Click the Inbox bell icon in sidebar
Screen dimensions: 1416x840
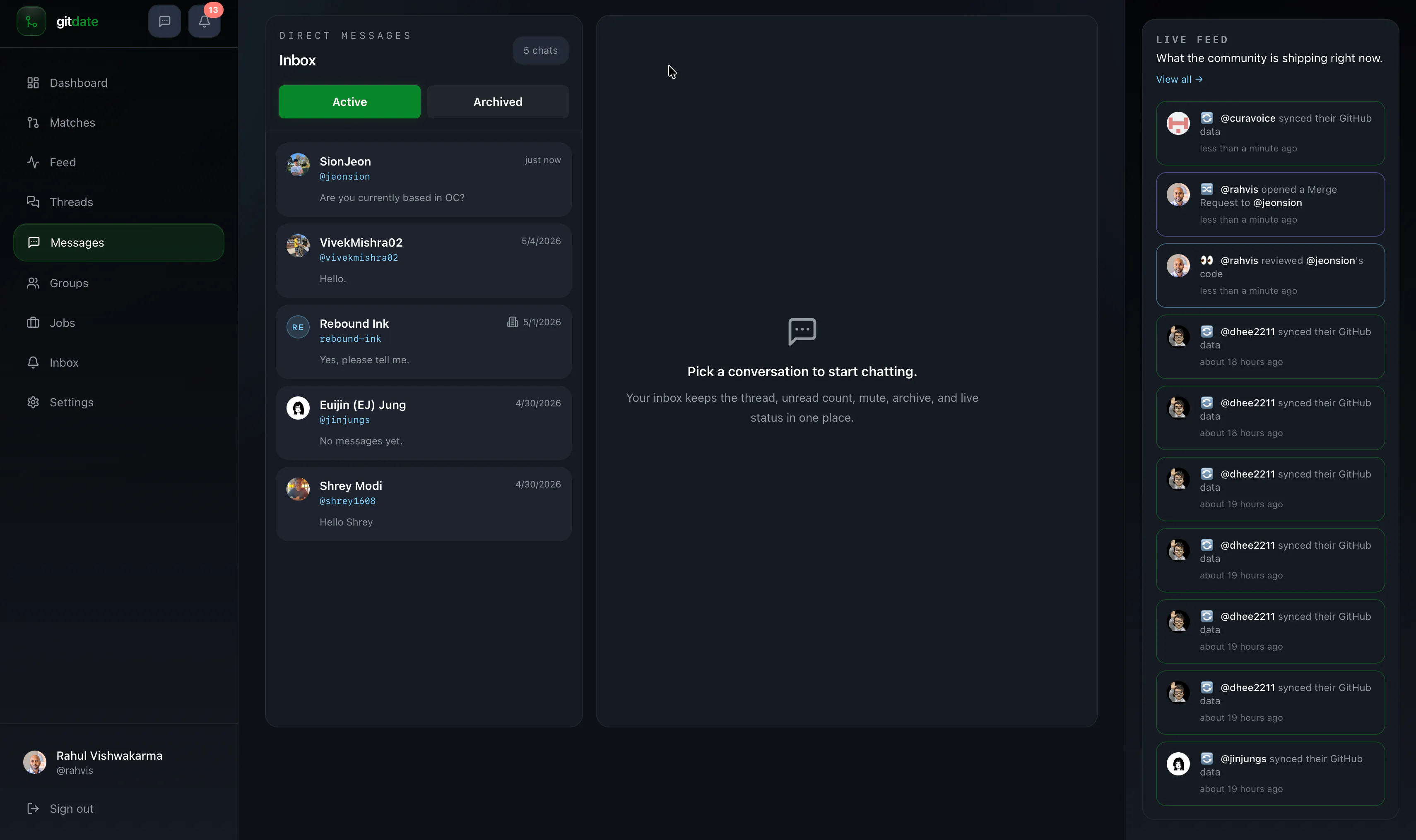(x=33, y=362)
